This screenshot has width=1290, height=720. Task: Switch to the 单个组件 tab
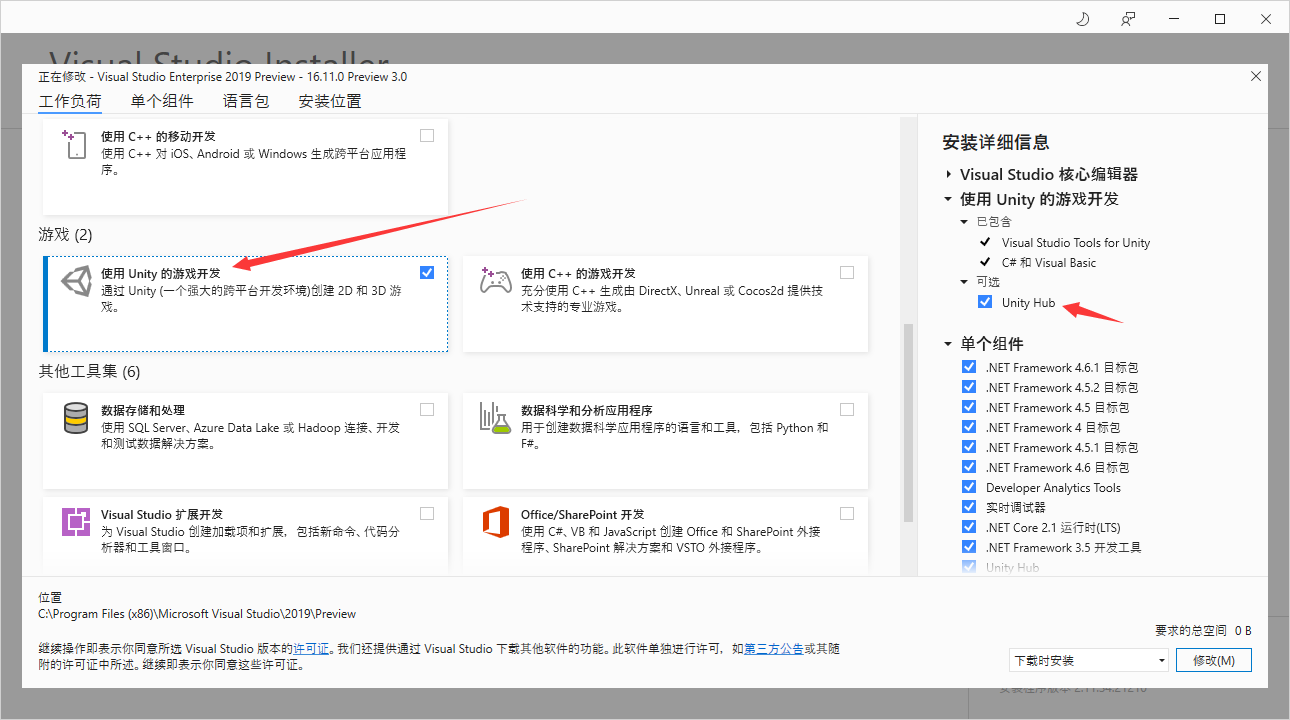pos(162,101)
